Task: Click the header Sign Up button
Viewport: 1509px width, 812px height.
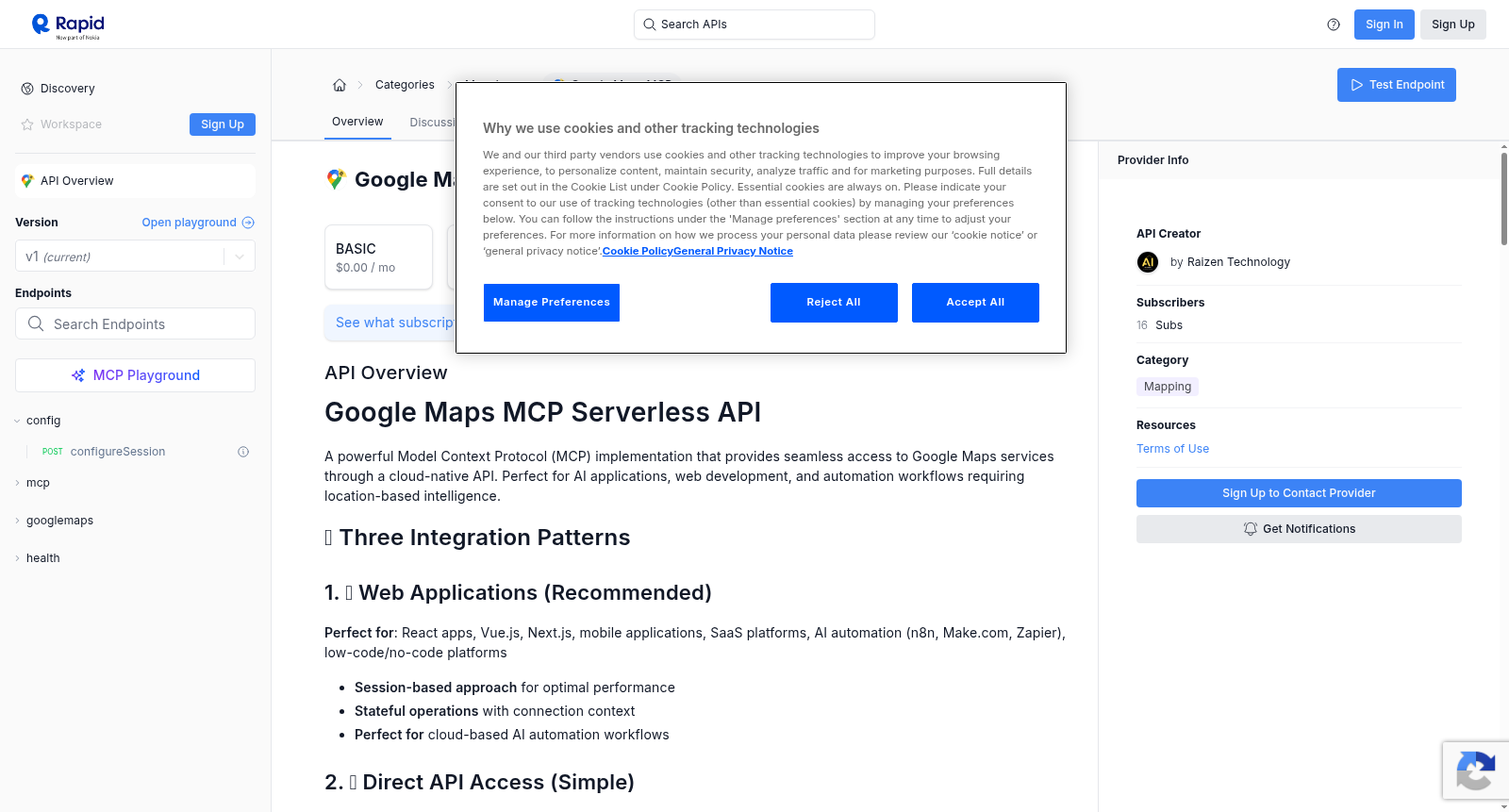Action: point(1453,25)
